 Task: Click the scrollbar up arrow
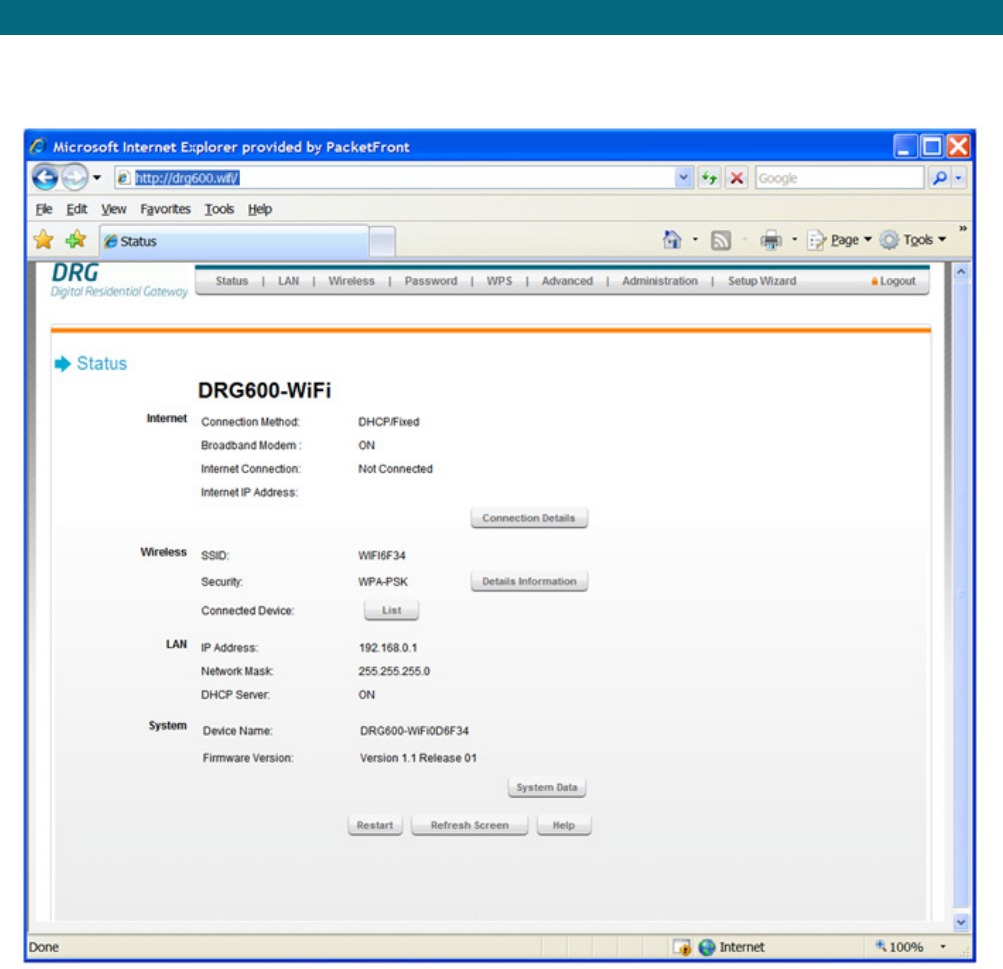[x=960, y=272]
